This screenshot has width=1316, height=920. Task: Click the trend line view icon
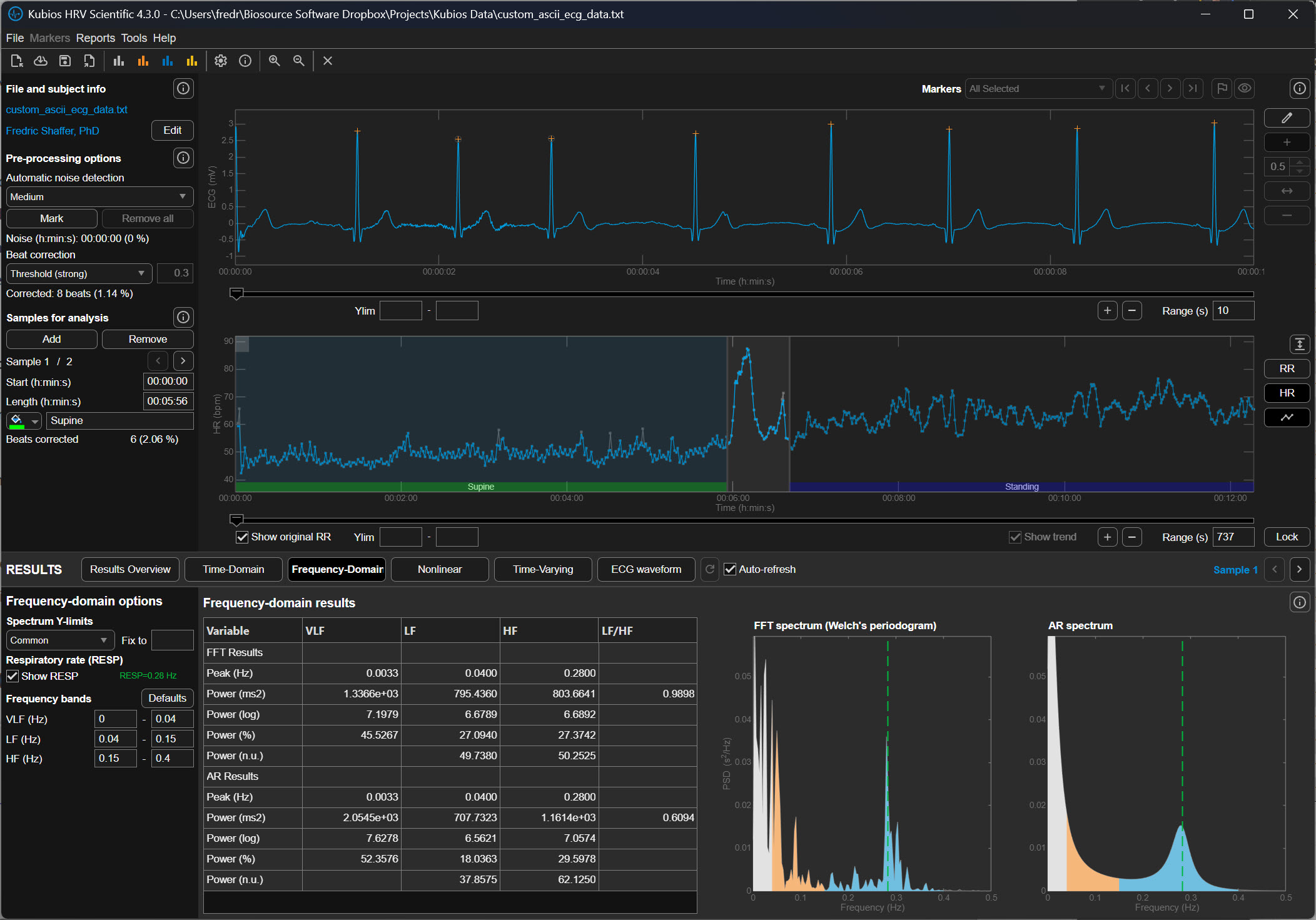click(x=1287, y=417)
